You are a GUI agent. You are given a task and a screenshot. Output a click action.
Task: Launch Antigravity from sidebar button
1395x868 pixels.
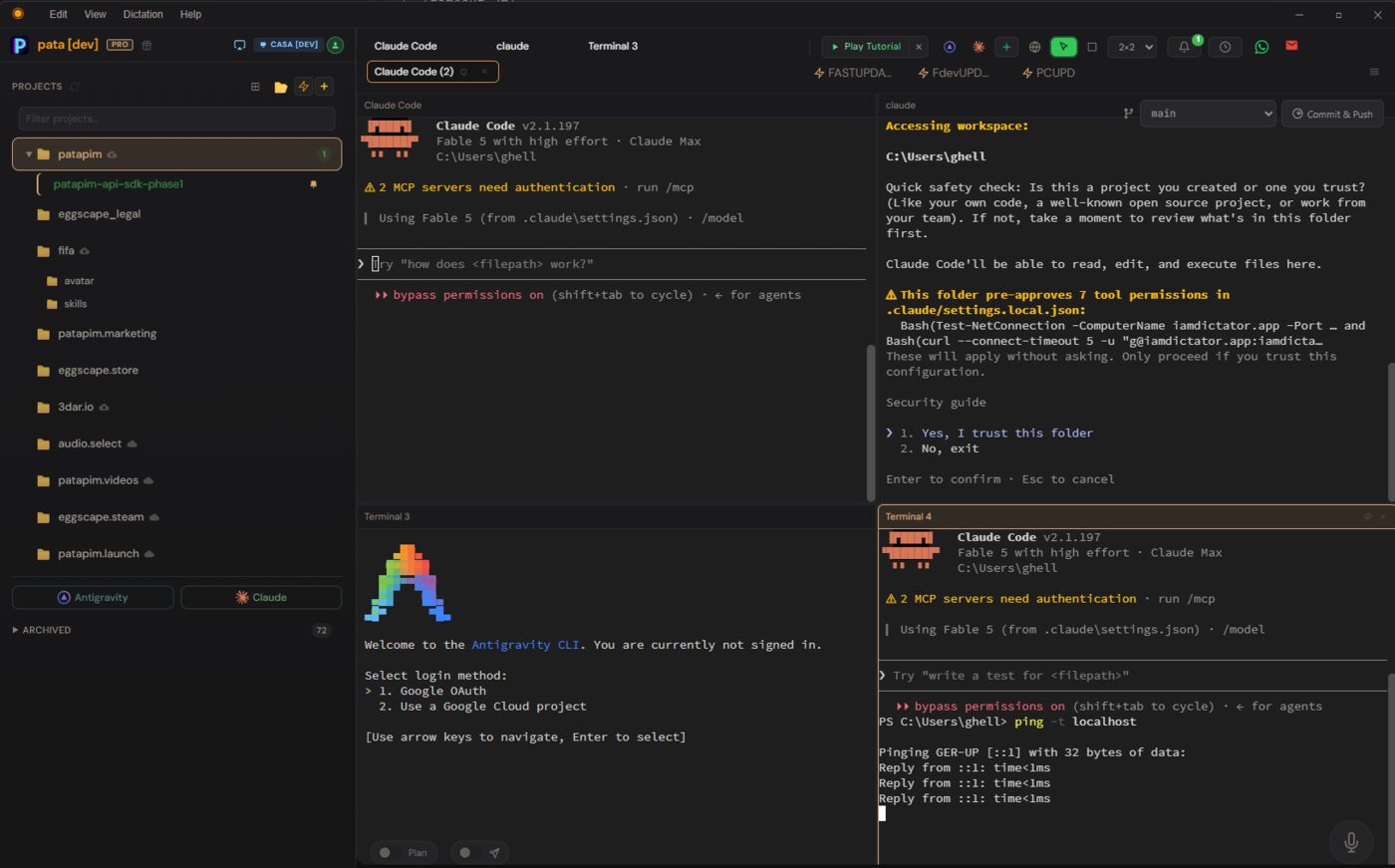93,597
